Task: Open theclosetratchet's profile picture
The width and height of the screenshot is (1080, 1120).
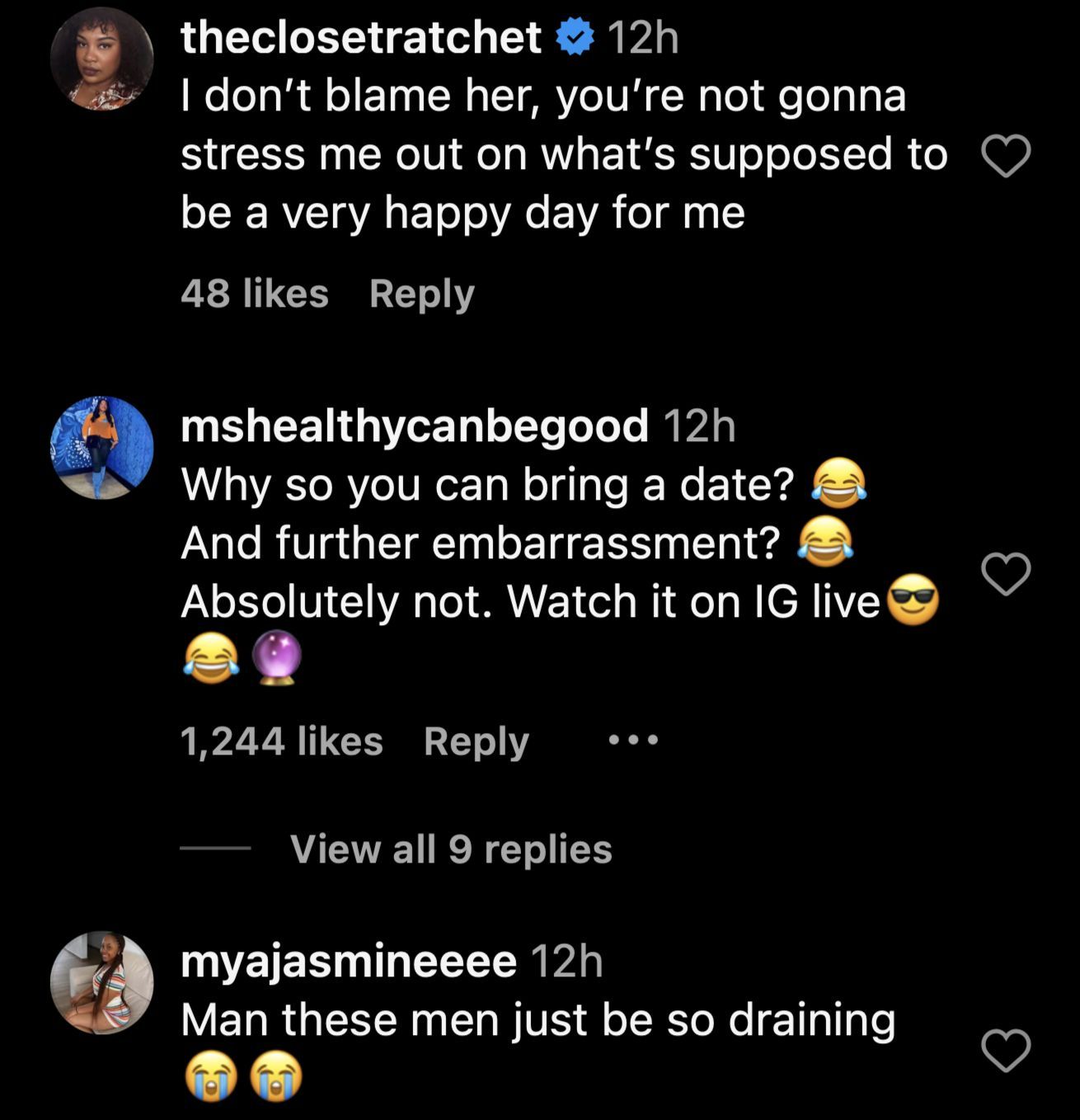Action: (102, 59)
